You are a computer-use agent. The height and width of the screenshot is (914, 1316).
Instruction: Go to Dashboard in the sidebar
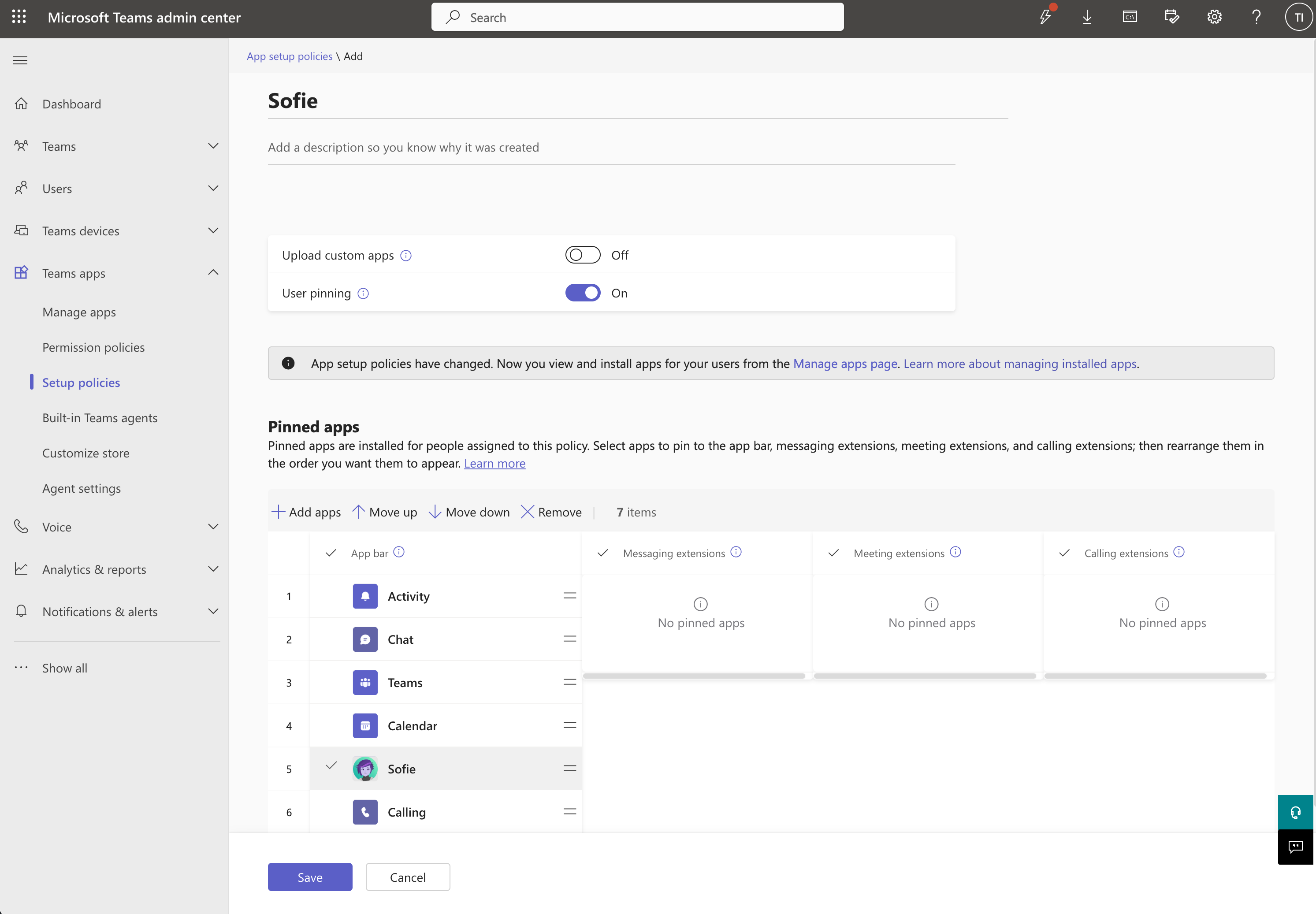tap(71, 104)
